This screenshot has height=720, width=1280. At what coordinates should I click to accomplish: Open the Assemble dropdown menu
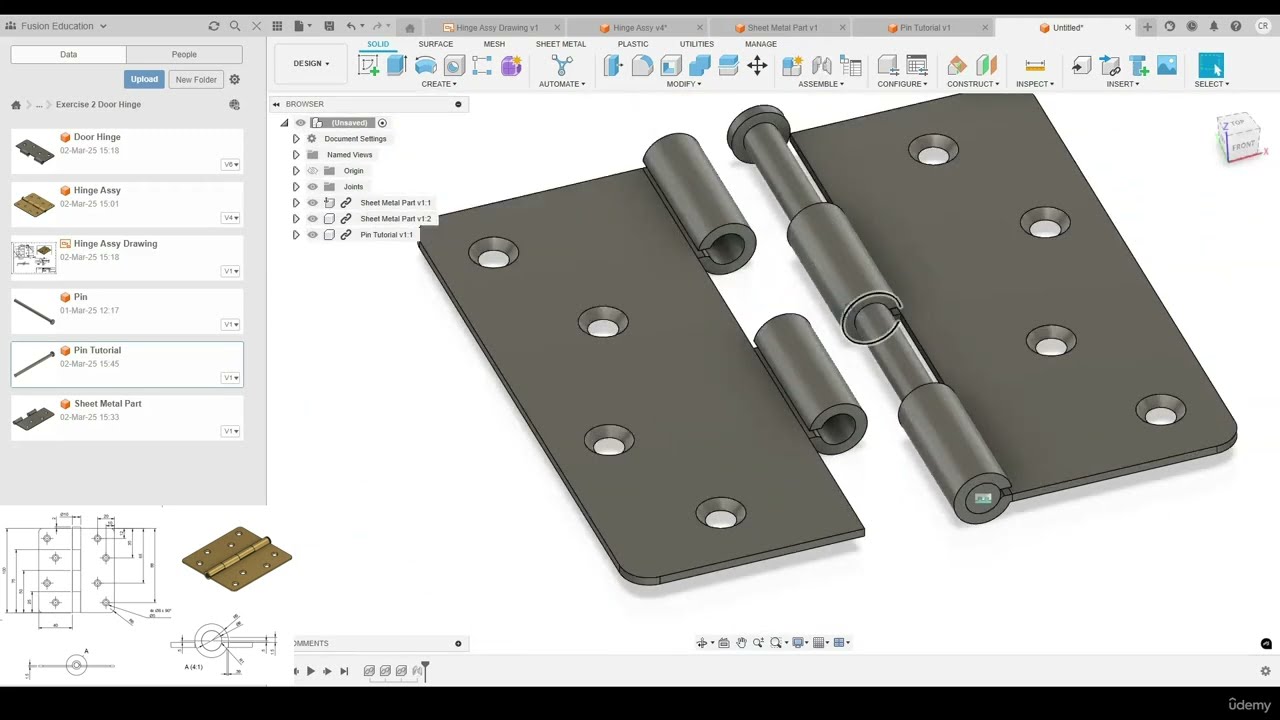point(821,84)
